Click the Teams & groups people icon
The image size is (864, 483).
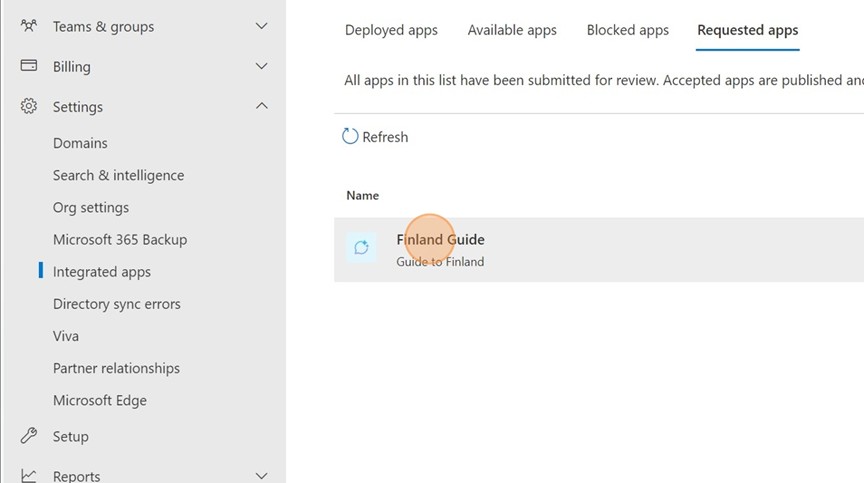[x=29, y=26]
